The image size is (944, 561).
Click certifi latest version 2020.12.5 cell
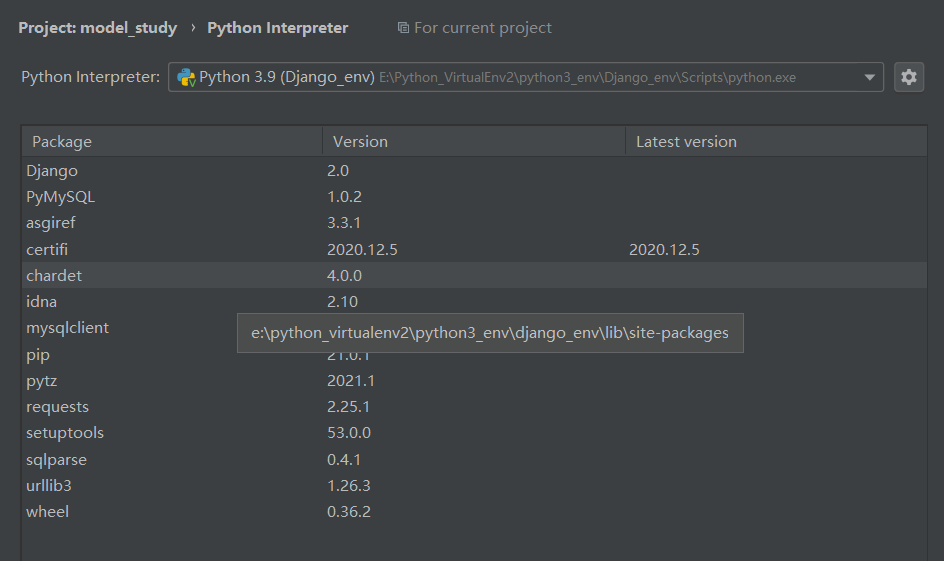point(664,249)
